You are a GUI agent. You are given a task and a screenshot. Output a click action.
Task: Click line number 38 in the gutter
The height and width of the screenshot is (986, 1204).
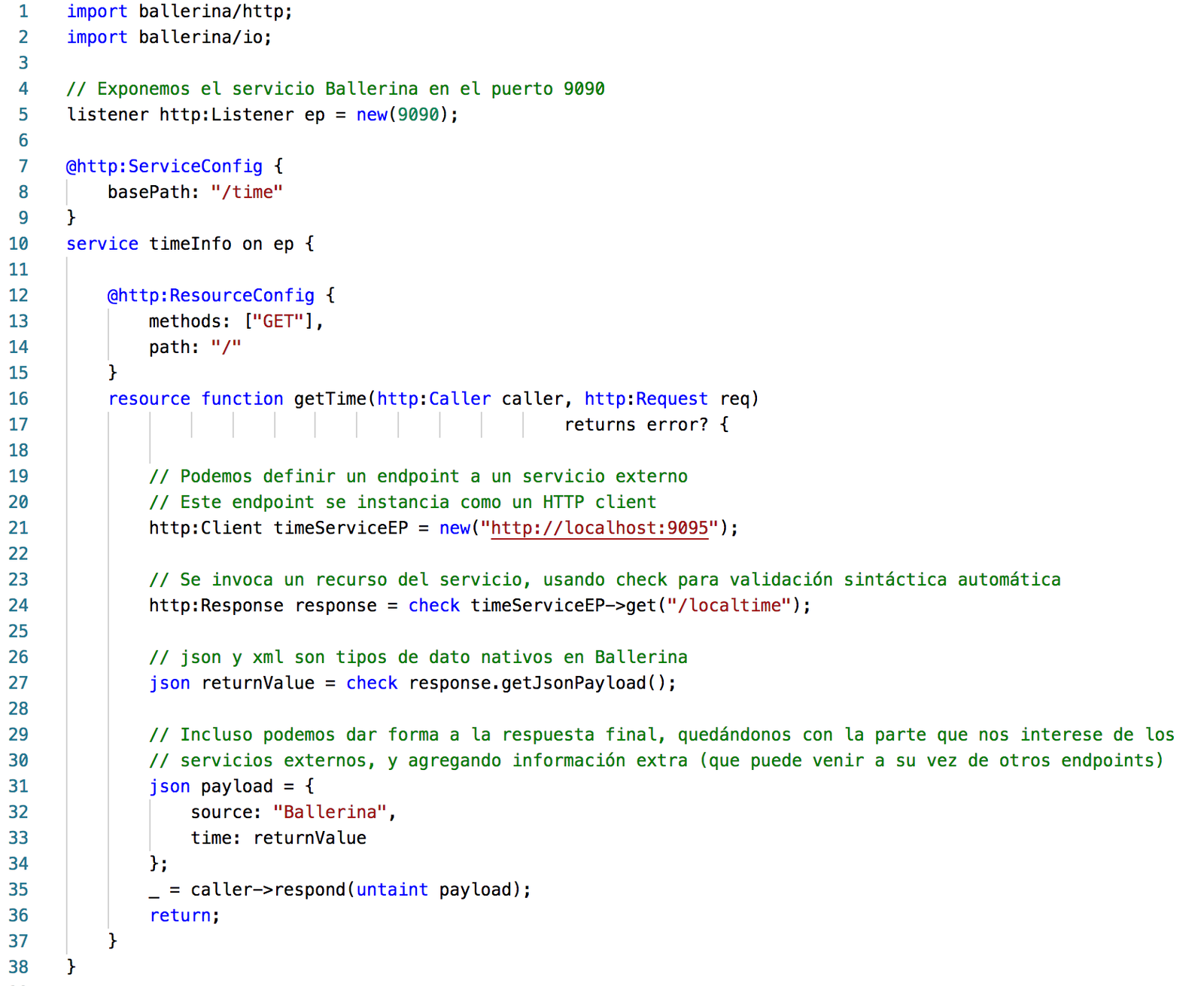coord(19,966)
